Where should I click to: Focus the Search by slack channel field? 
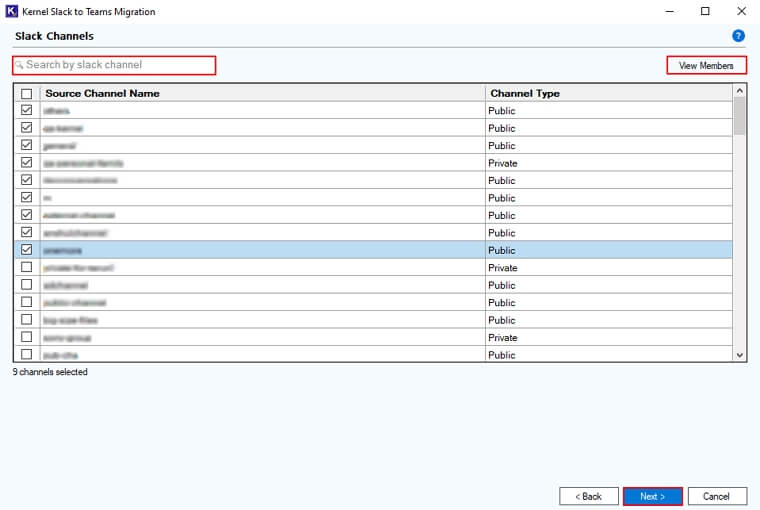click(114, 65)
